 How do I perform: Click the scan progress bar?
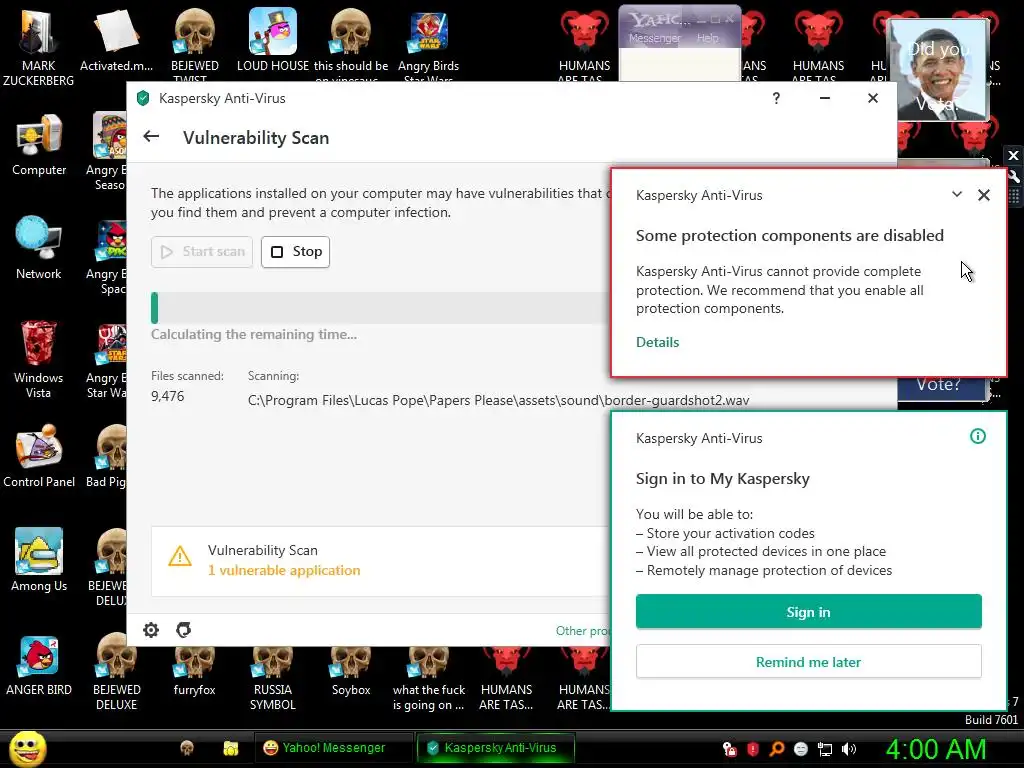pos(381,308)
